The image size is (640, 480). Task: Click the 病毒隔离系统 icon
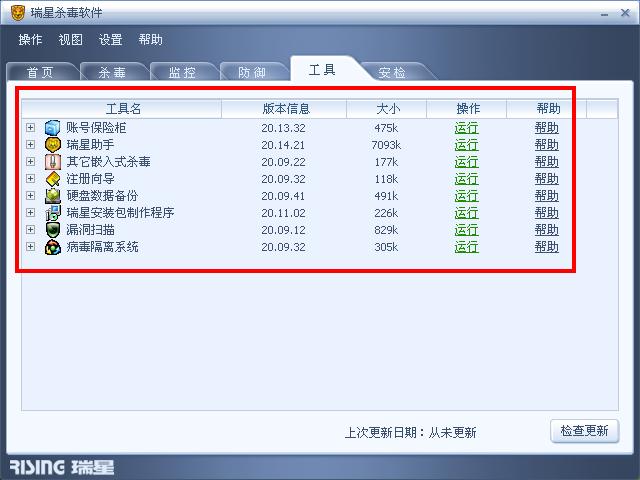(53, 247)
